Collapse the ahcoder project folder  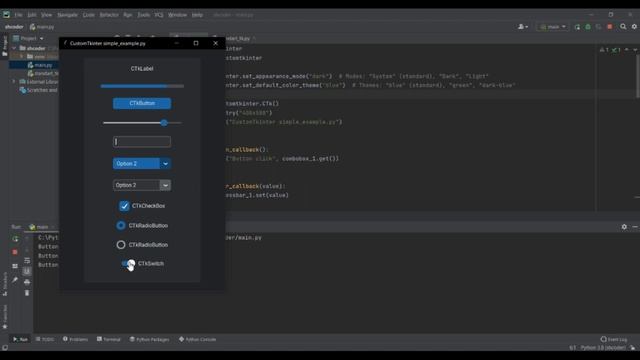tap(14, 48)
